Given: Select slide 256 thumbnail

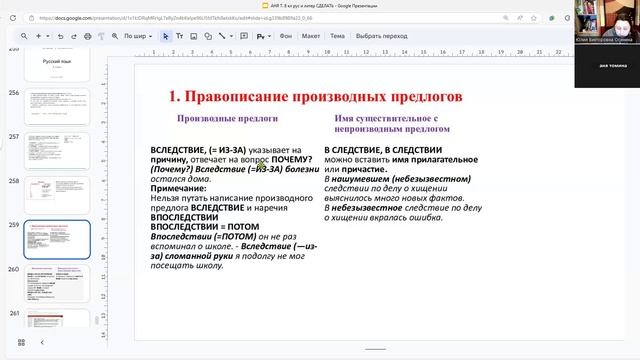Looking at the screenshot, I should 57,107.
